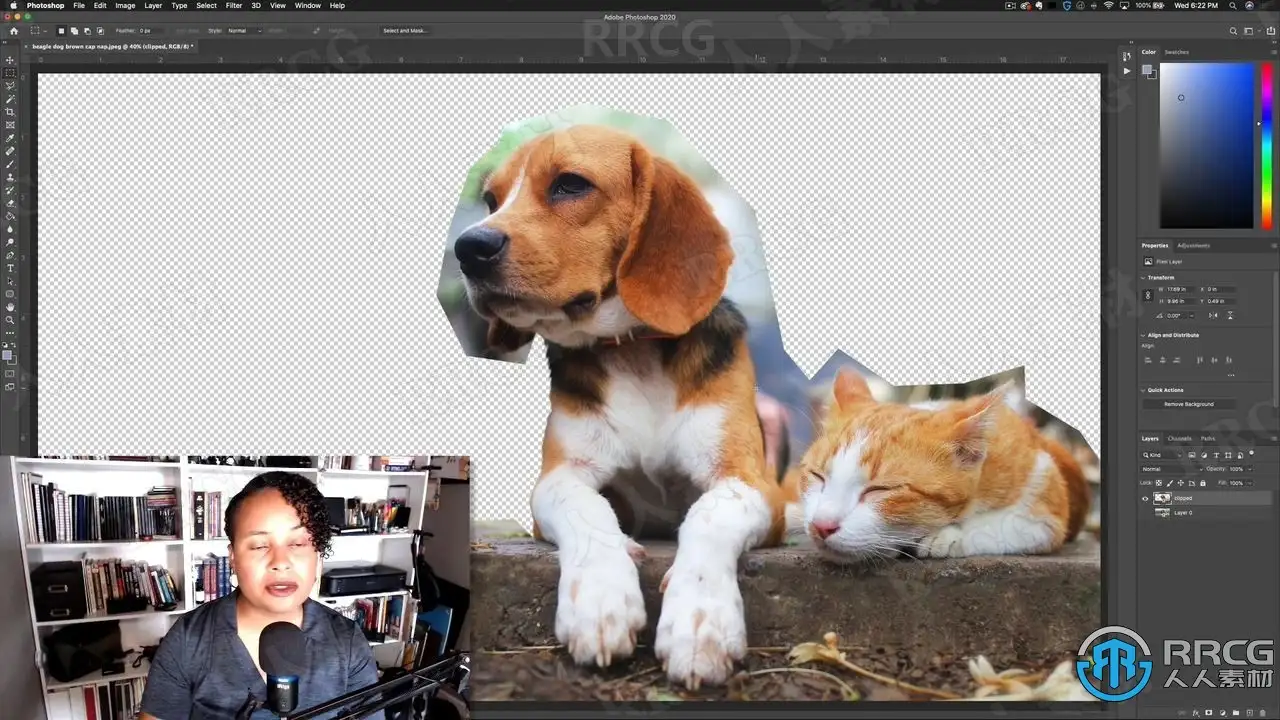Choose New Selection mode in options bar
Screen dimensions: 1280x720
click(x=61, y=31)
